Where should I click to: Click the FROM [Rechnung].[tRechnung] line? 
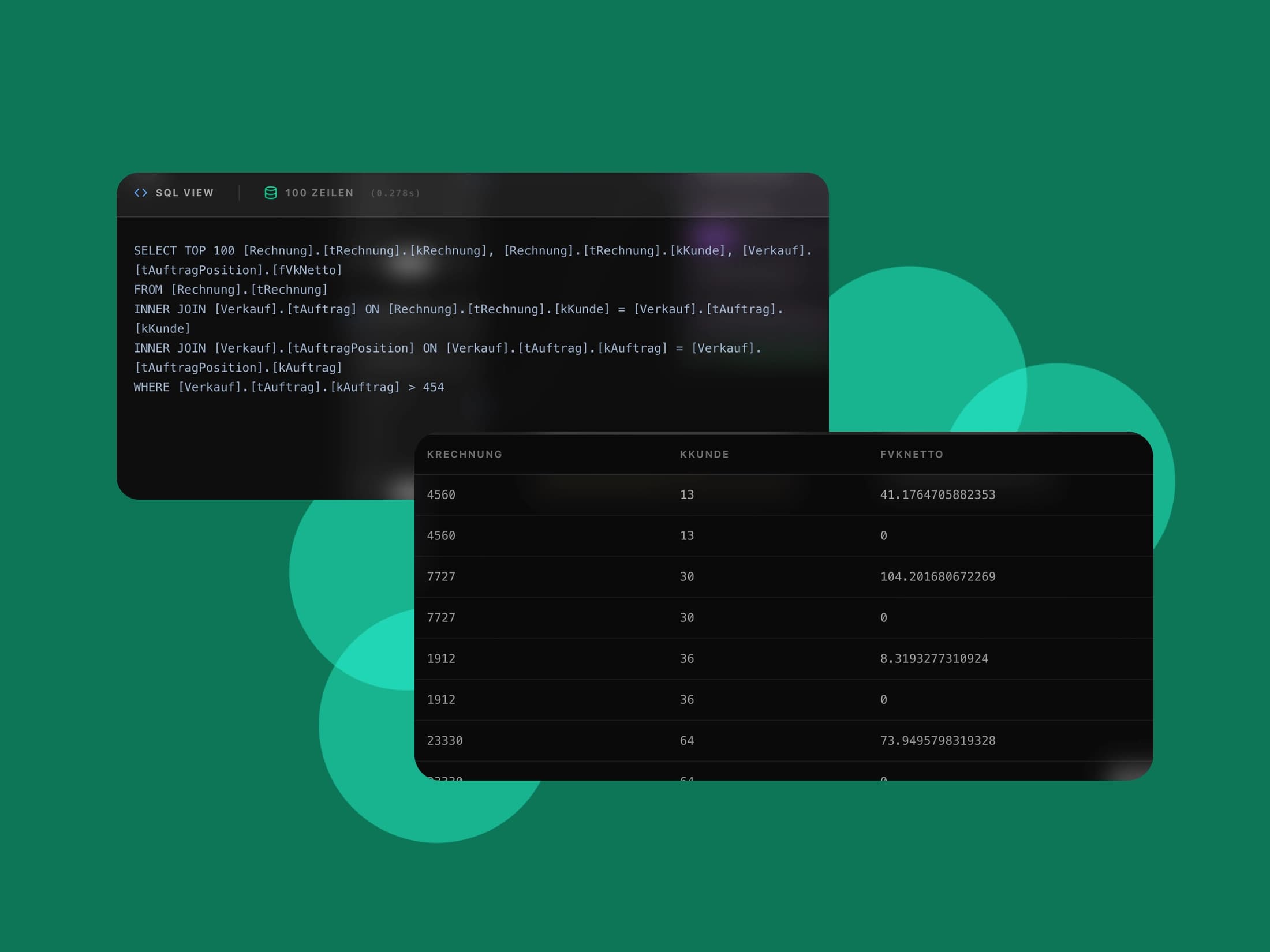pos(231,290)
